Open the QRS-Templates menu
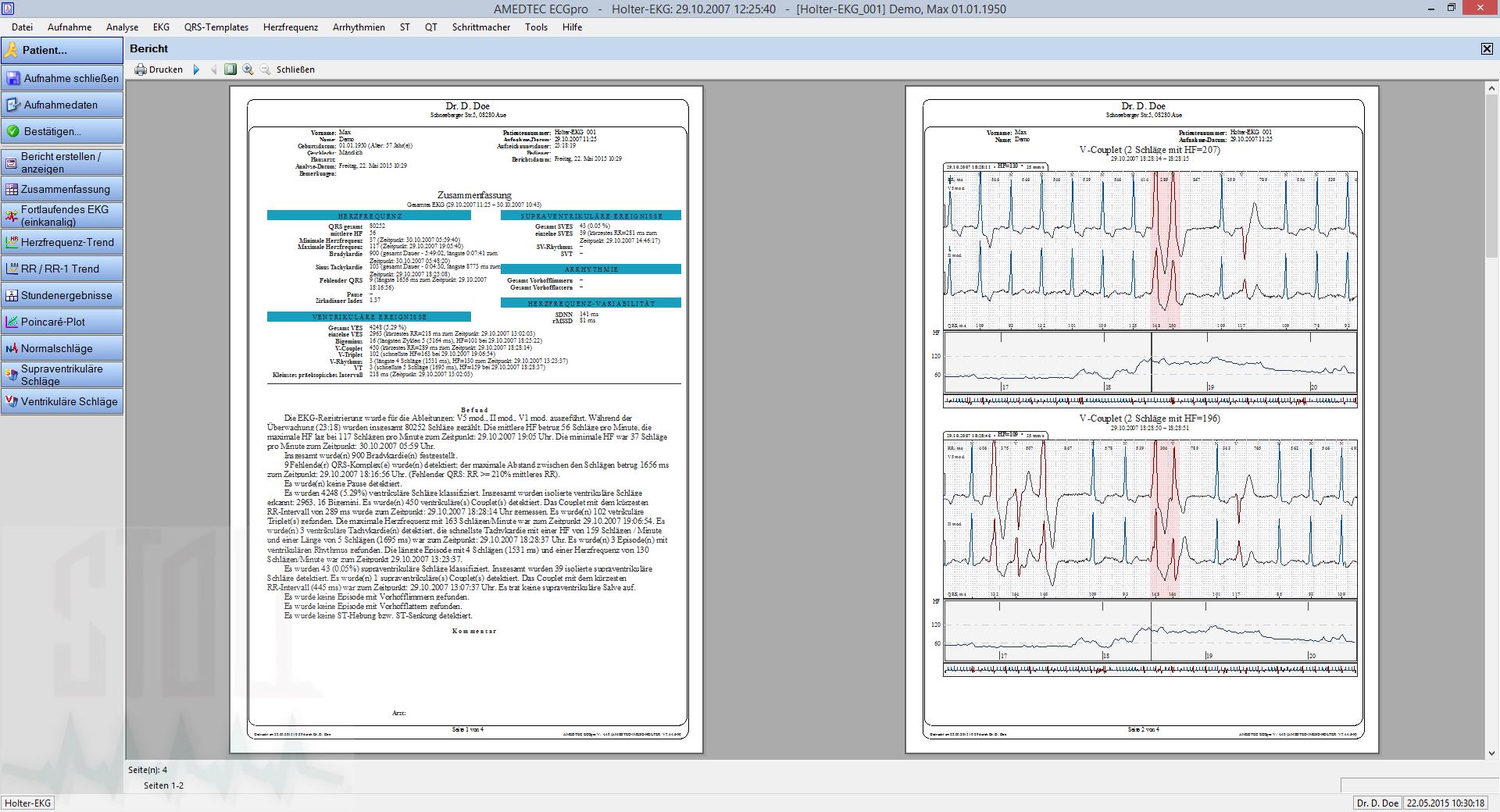The width and height of the screenshot is (1500, 812). tap(216, 27)
